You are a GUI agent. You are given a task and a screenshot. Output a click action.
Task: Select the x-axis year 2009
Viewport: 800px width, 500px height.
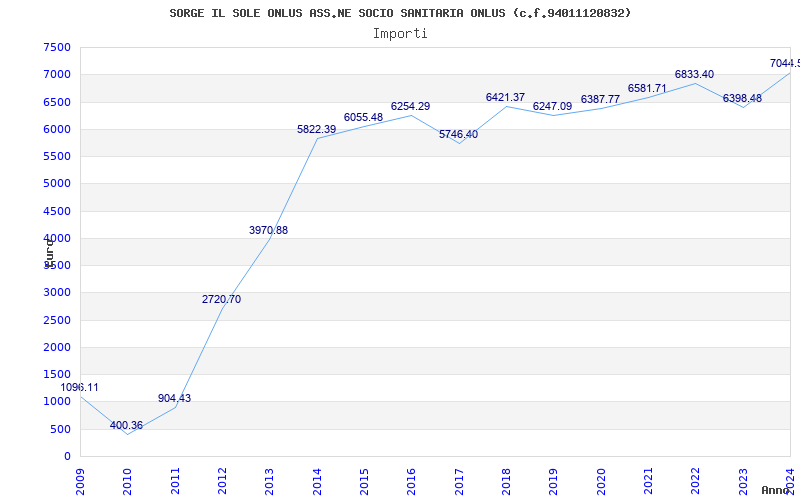[x=80, y=481]
